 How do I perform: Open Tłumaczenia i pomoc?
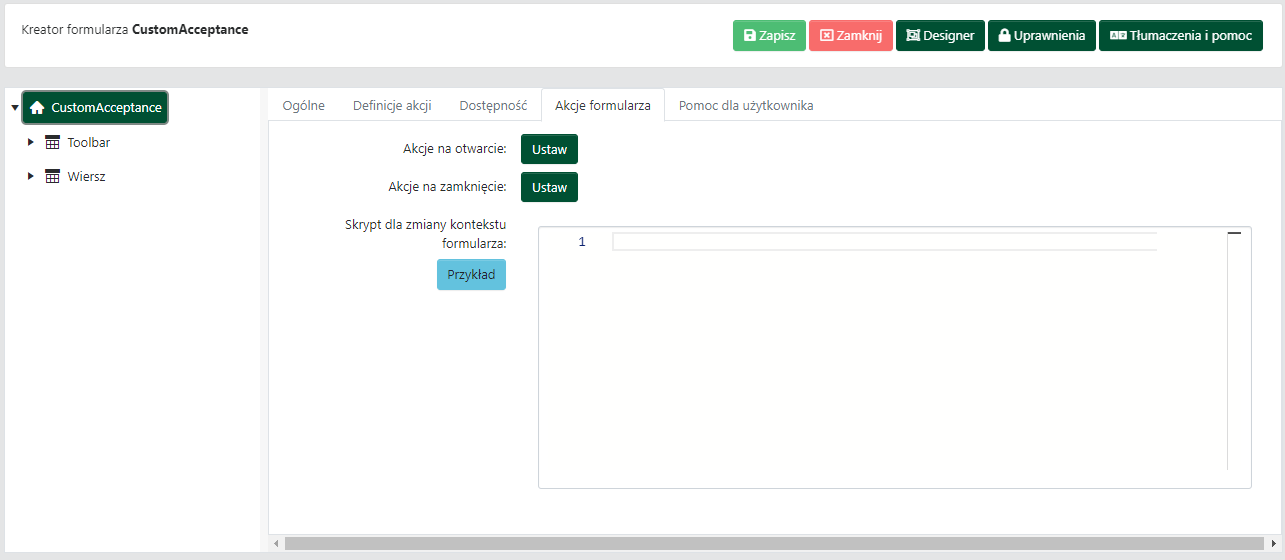[1180, 35]
